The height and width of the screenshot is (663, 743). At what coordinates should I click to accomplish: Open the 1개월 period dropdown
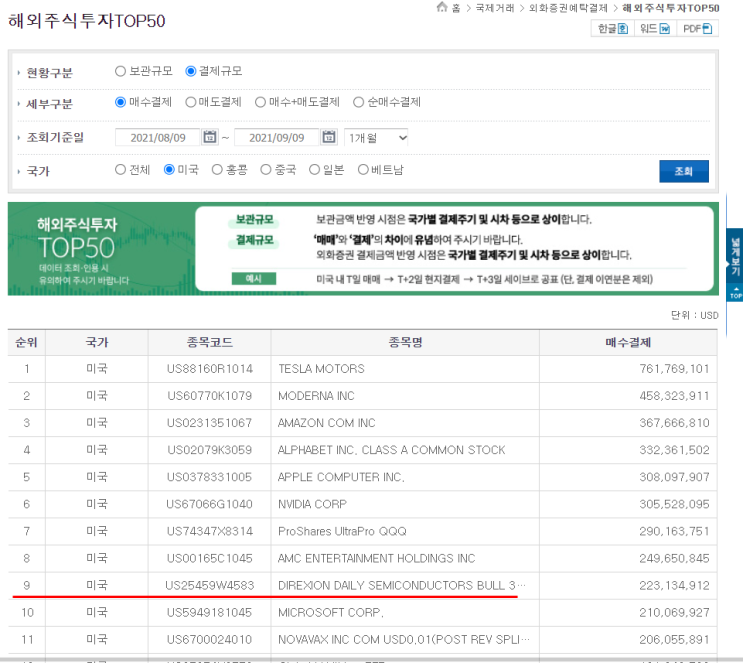point(376,138)
